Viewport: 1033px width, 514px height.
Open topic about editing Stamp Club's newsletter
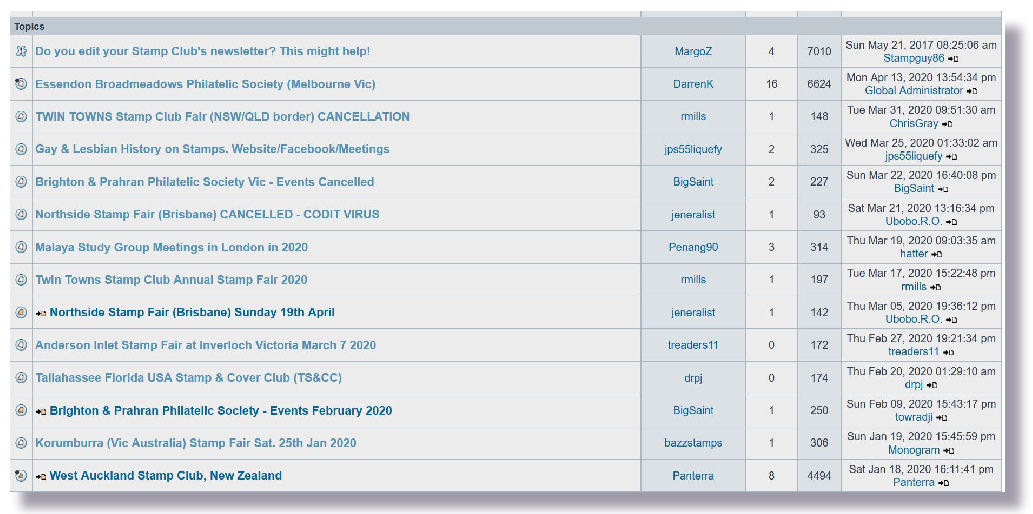[202, 51]
